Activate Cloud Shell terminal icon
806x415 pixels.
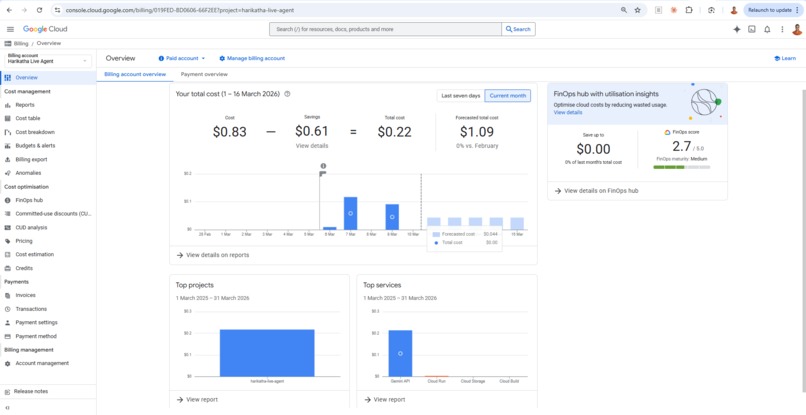[752, 29]
